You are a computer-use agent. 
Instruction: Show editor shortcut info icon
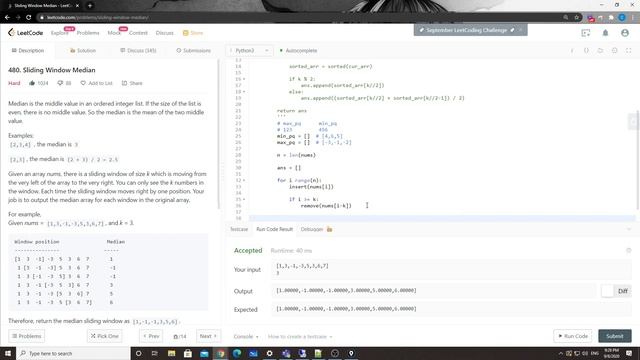click(x=572, y=51)
